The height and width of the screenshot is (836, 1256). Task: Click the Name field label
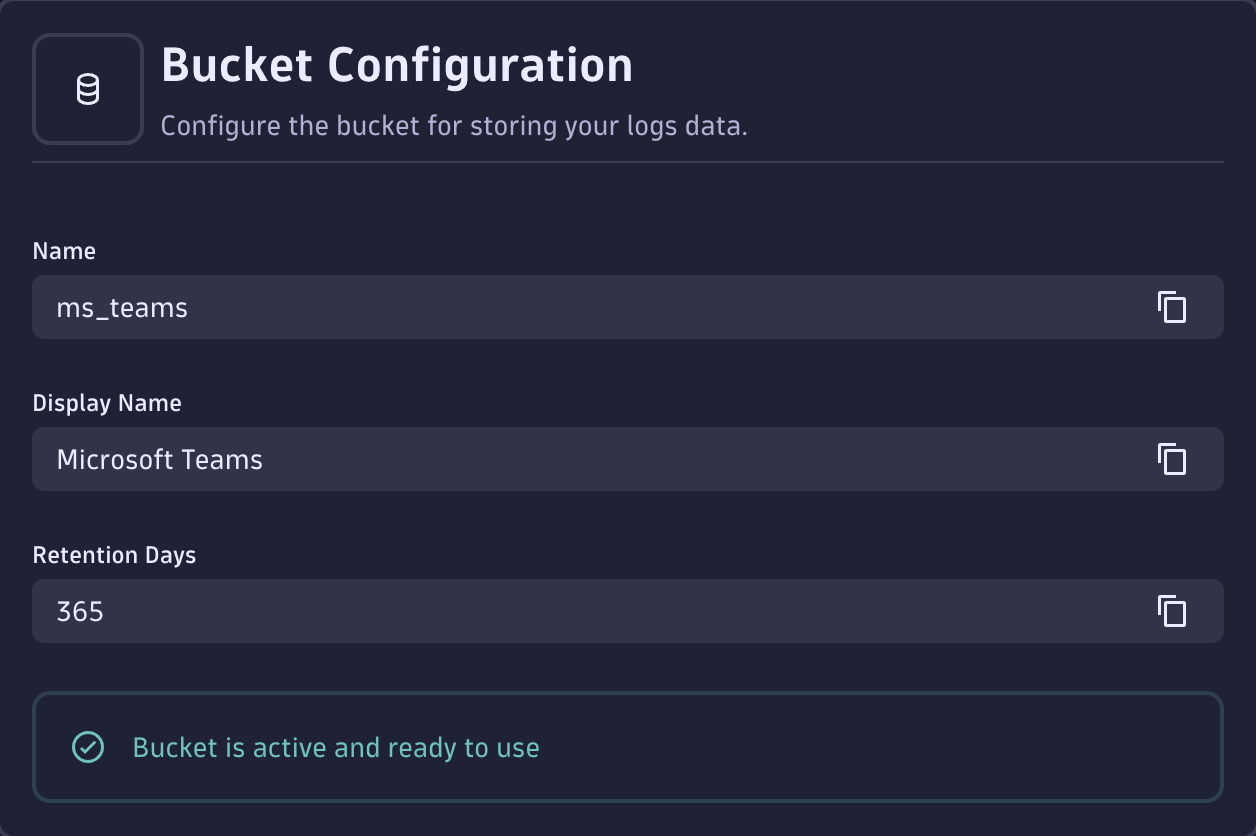point(64,251)
